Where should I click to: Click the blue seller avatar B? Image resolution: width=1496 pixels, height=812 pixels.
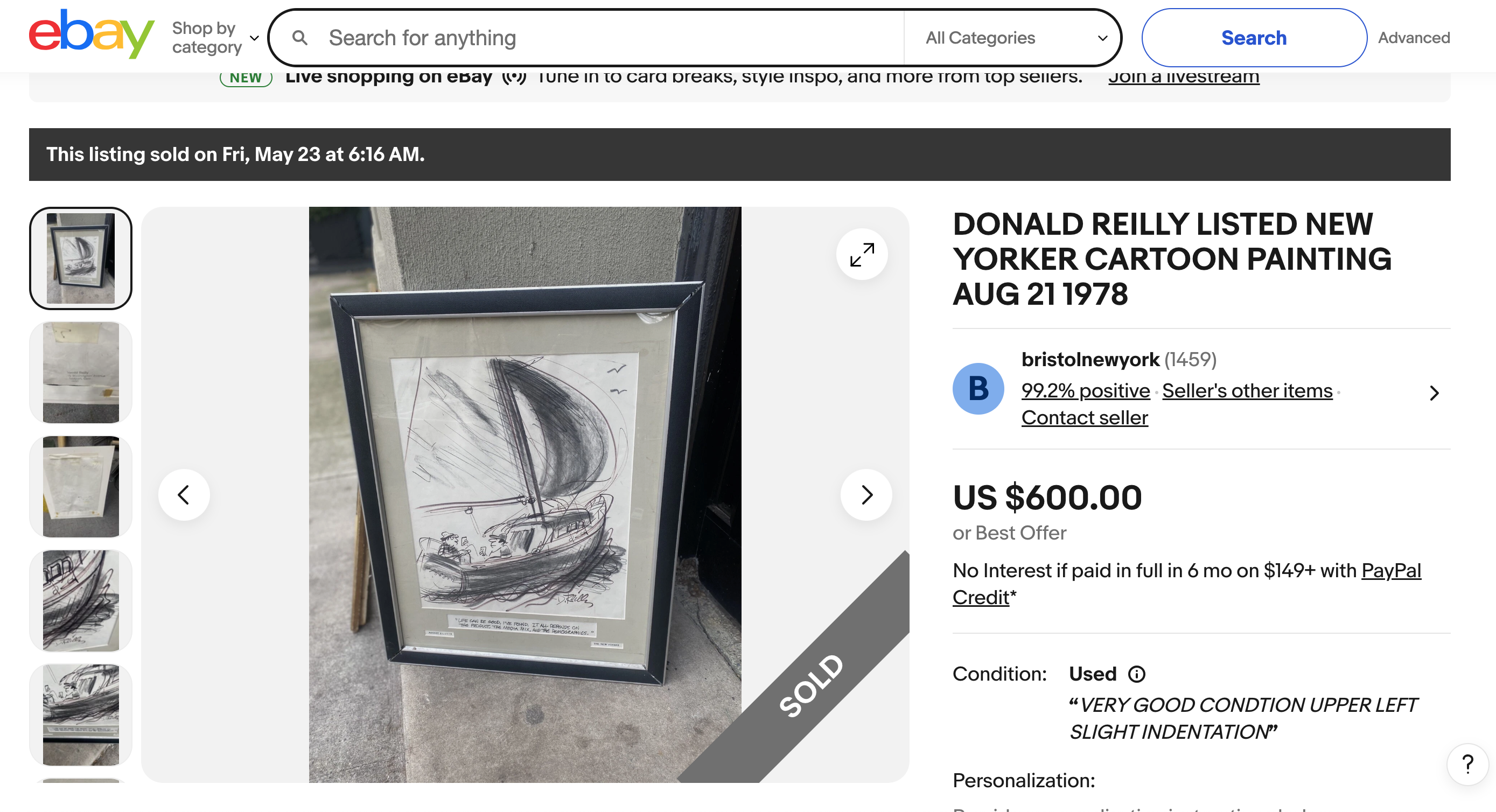978,389
